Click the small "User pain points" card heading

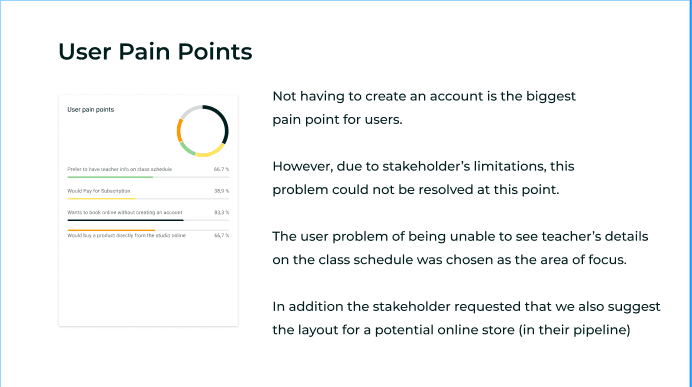(90, 109)
